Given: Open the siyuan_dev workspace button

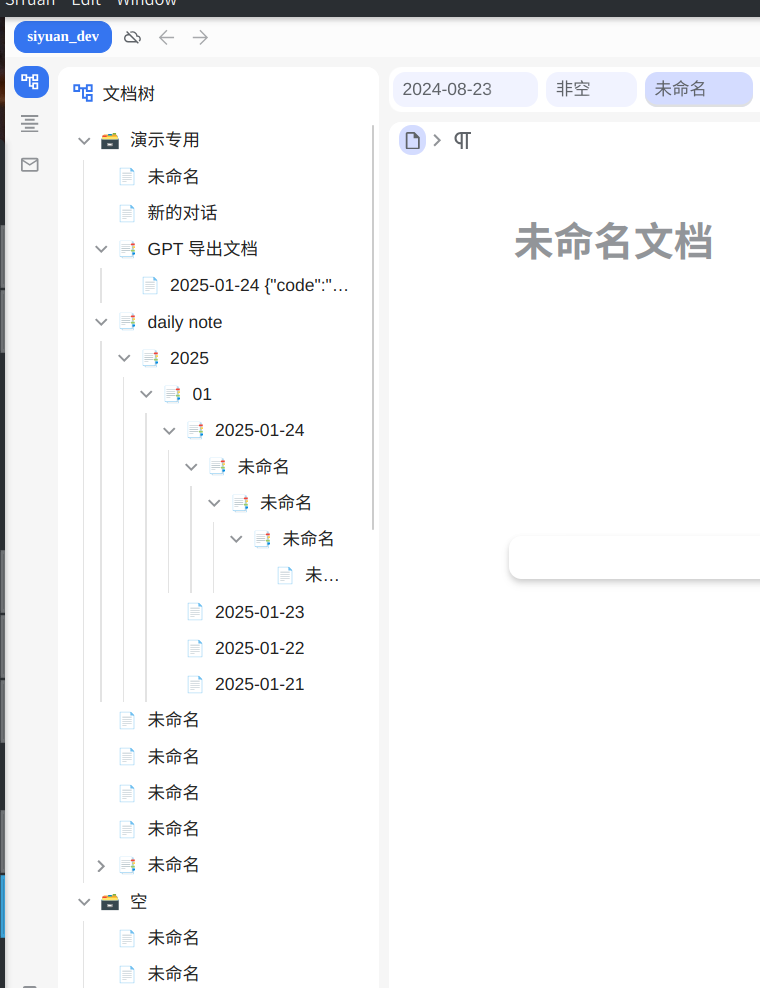Looking at the screenshot, I should point(63,37).
